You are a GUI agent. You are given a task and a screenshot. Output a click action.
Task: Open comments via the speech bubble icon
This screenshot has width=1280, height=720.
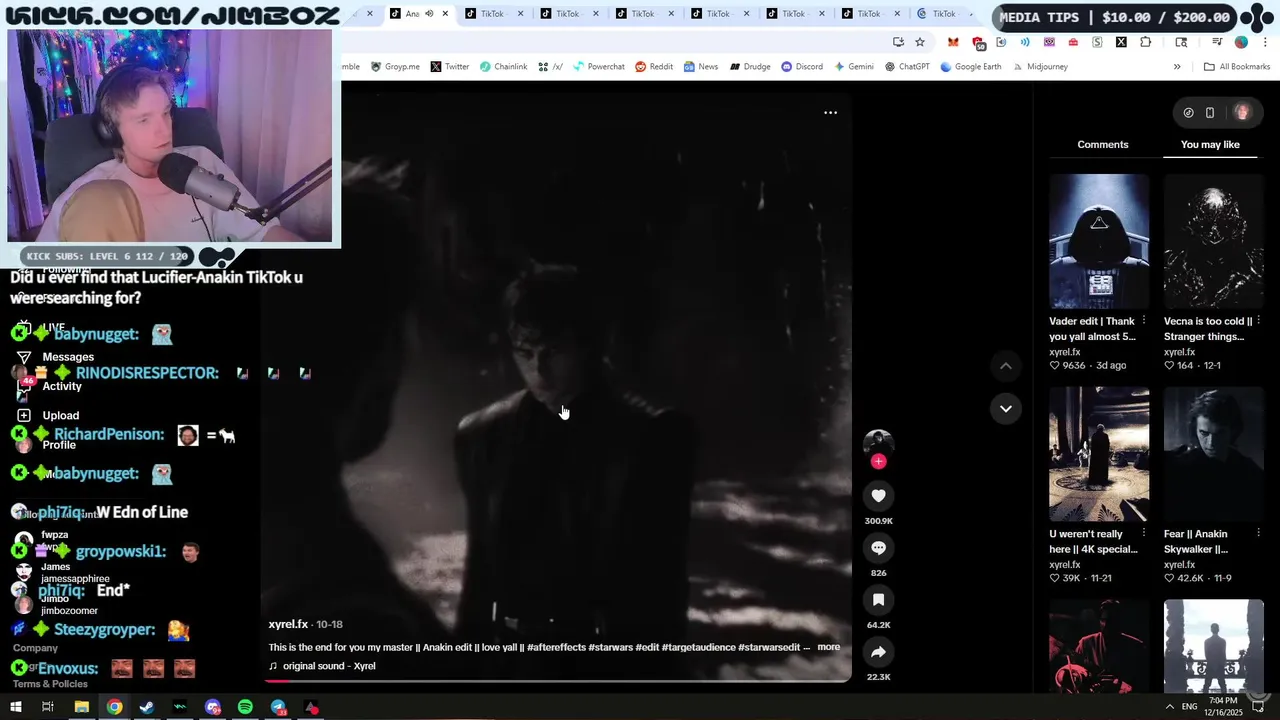[x=878, y=548]
